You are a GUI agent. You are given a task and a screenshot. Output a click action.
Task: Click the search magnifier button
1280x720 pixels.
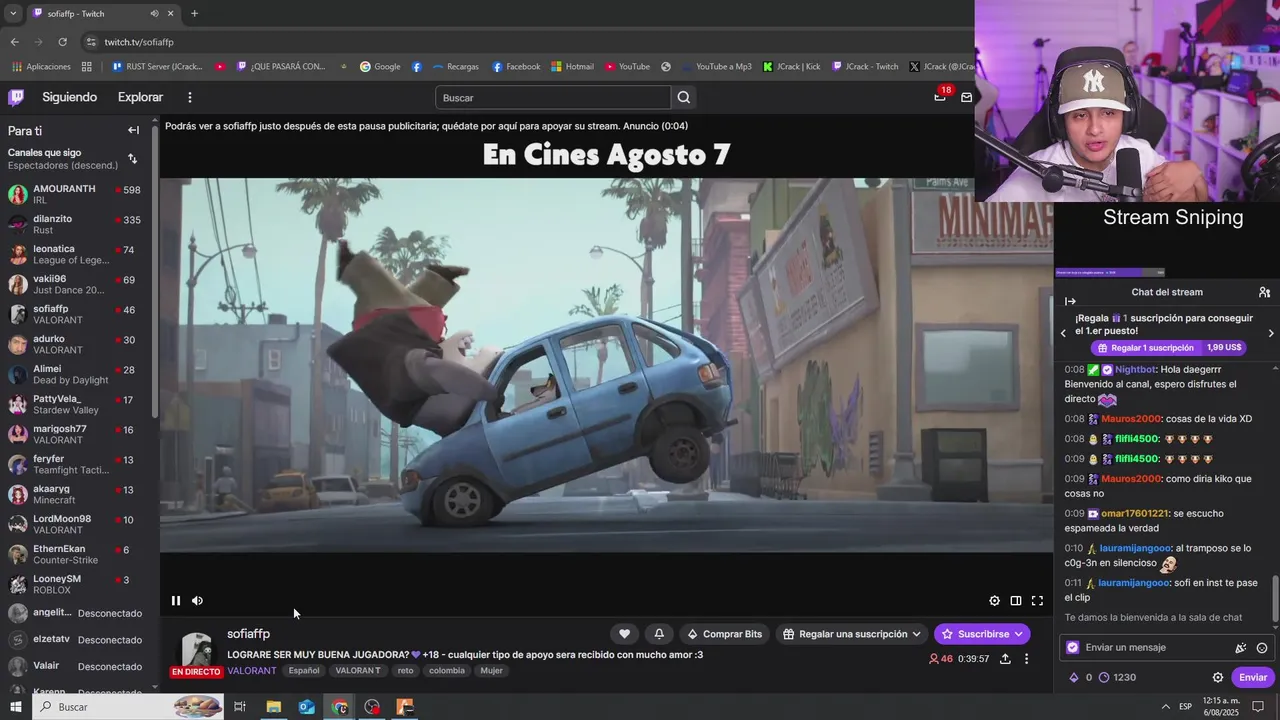[683, 97]
